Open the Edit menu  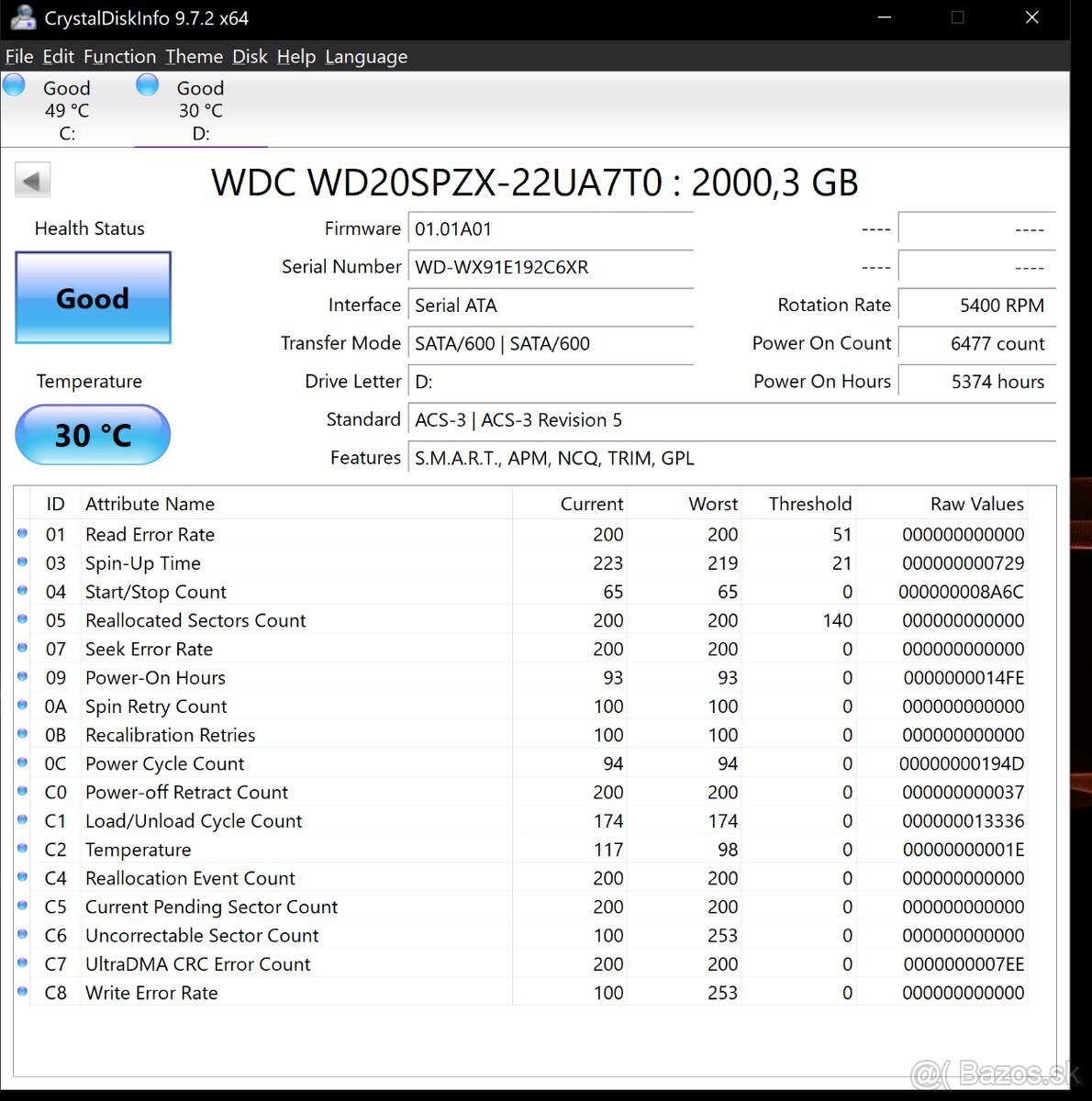coord(58,57)
